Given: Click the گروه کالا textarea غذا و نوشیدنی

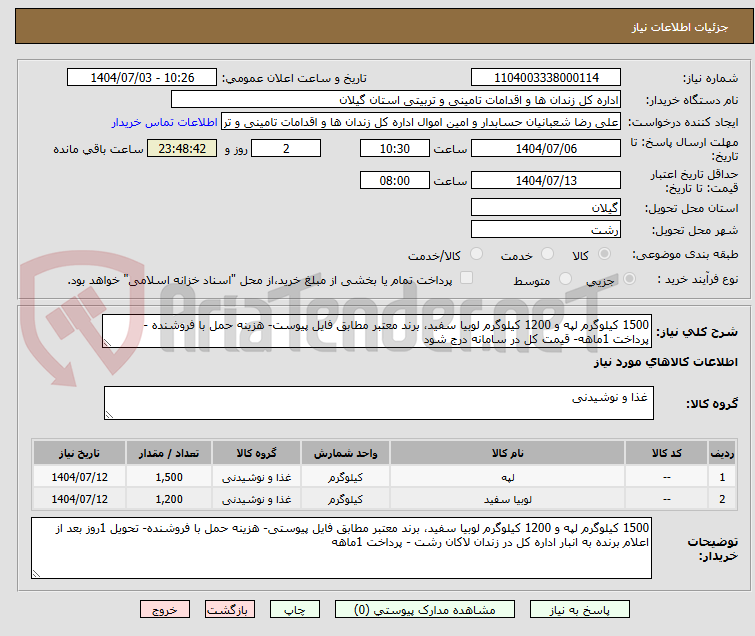Looking at the screenshot, I should [x=378, y=403].
